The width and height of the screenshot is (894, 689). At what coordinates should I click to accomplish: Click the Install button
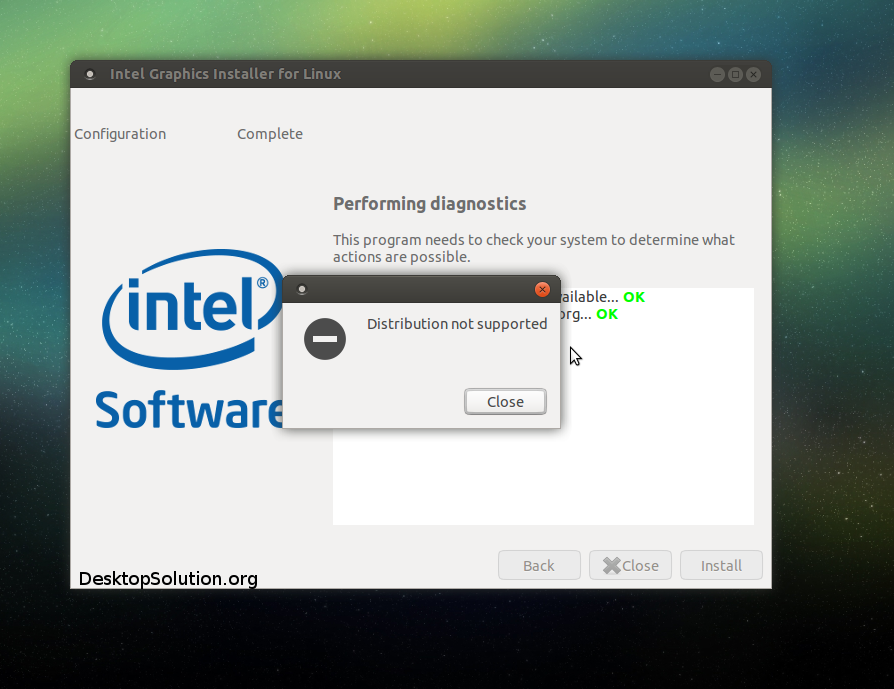721,566
